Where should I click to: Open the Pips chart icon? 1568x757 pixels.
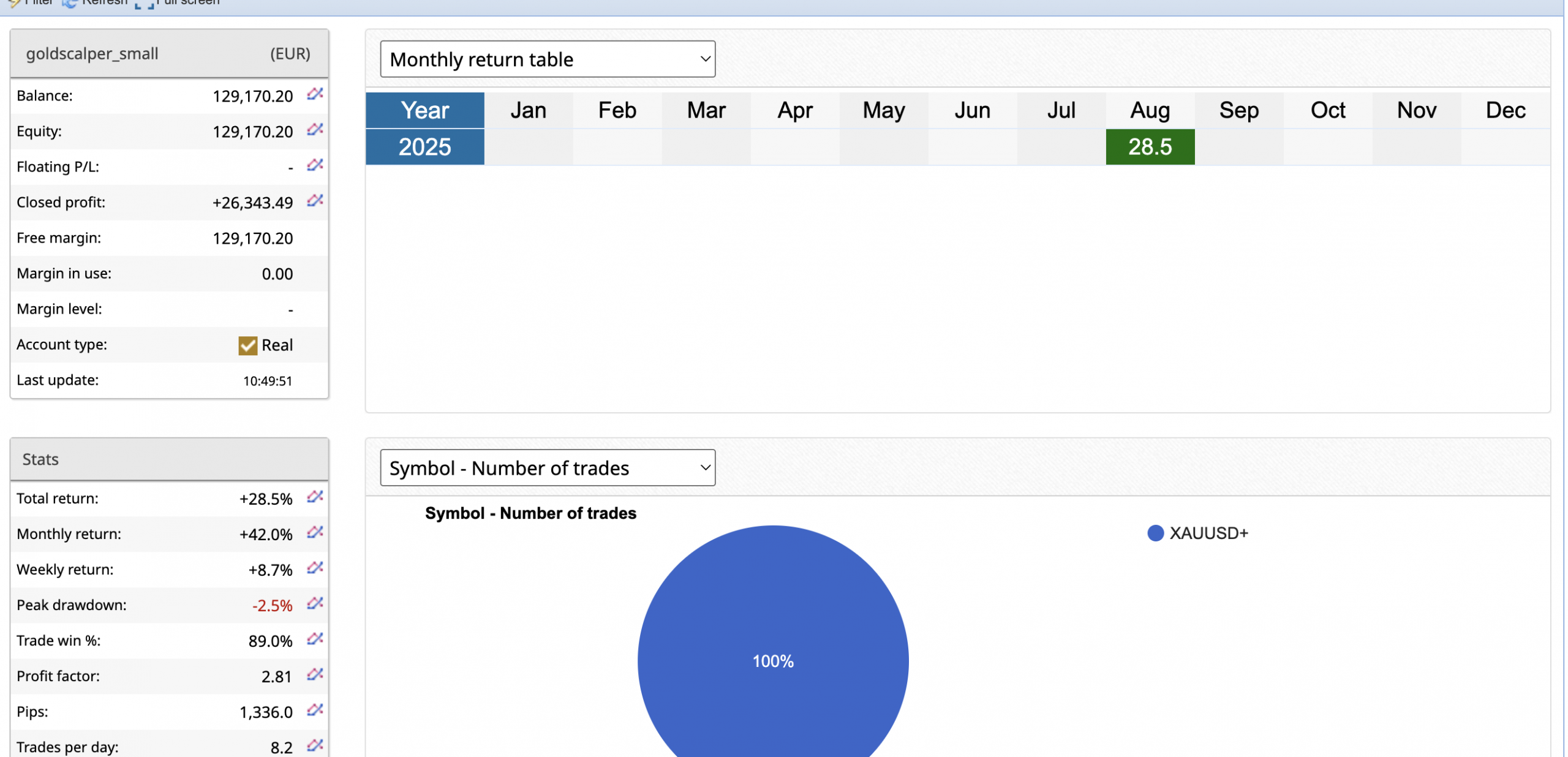click(x=315, y=710)
